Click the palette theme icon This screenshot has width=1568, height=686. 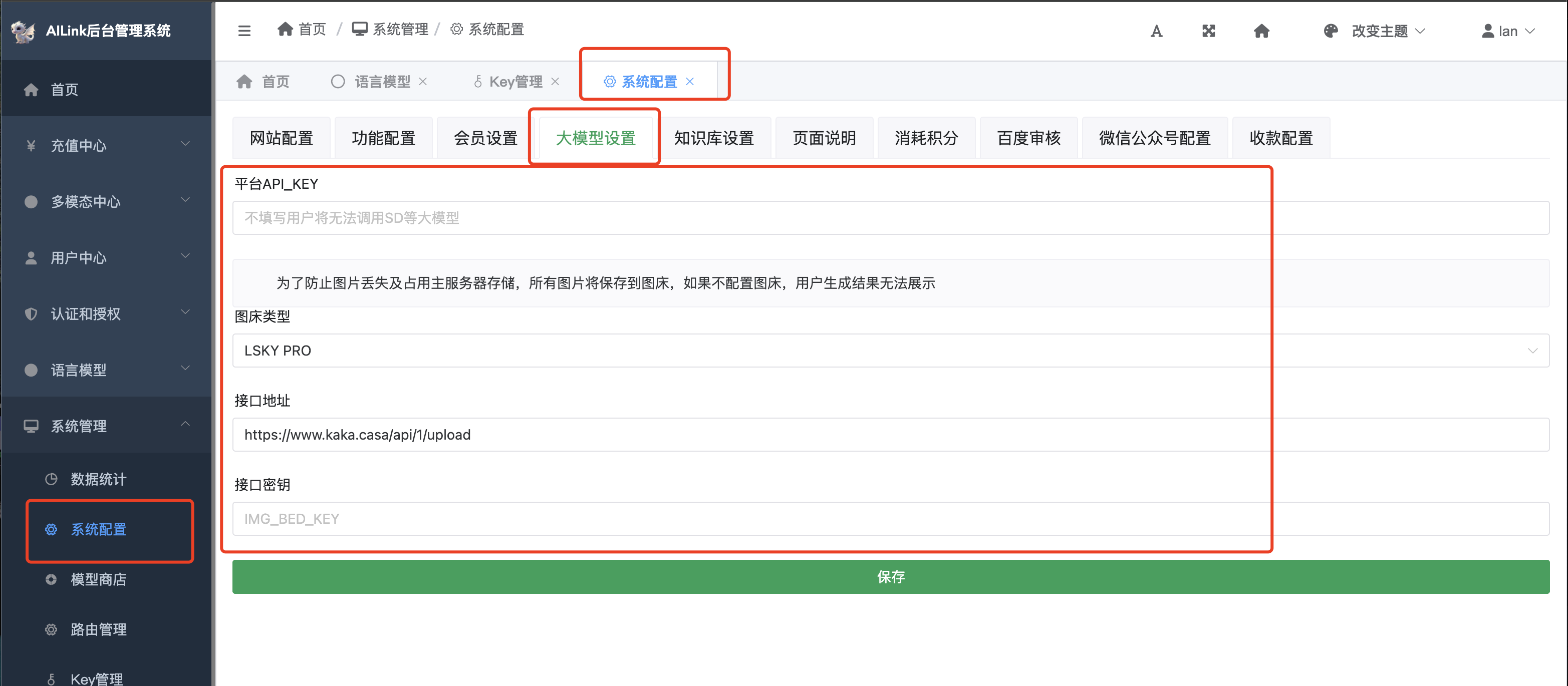1331,31
